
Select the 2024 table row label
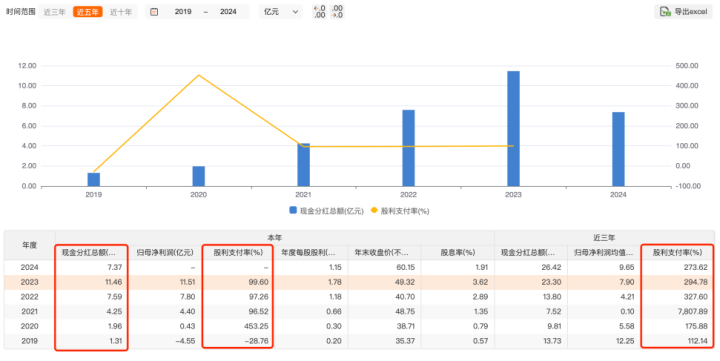pos(30,267)
